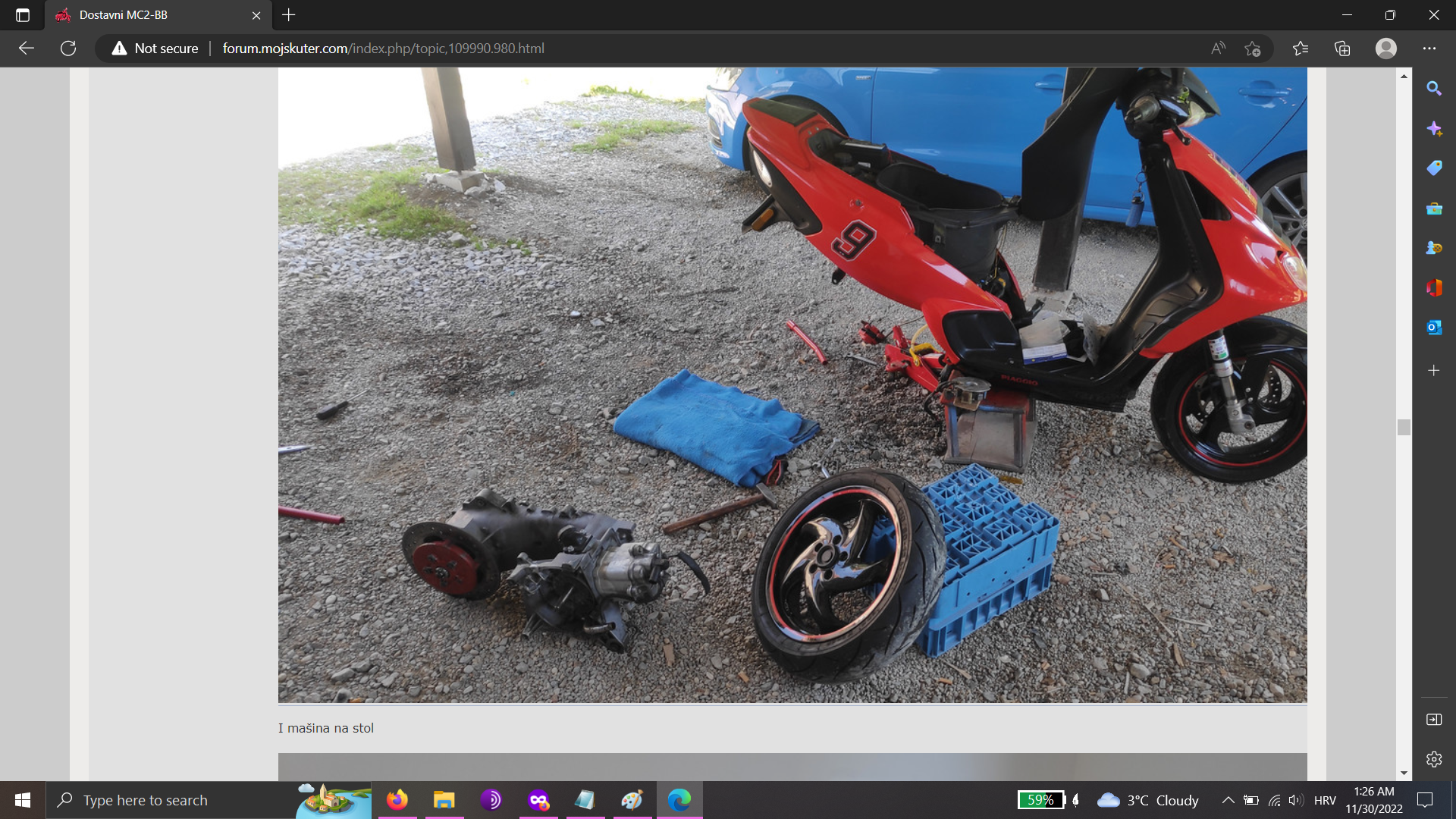Open the Windows Start menu
Screen dimensions: 1456x819
23,800
